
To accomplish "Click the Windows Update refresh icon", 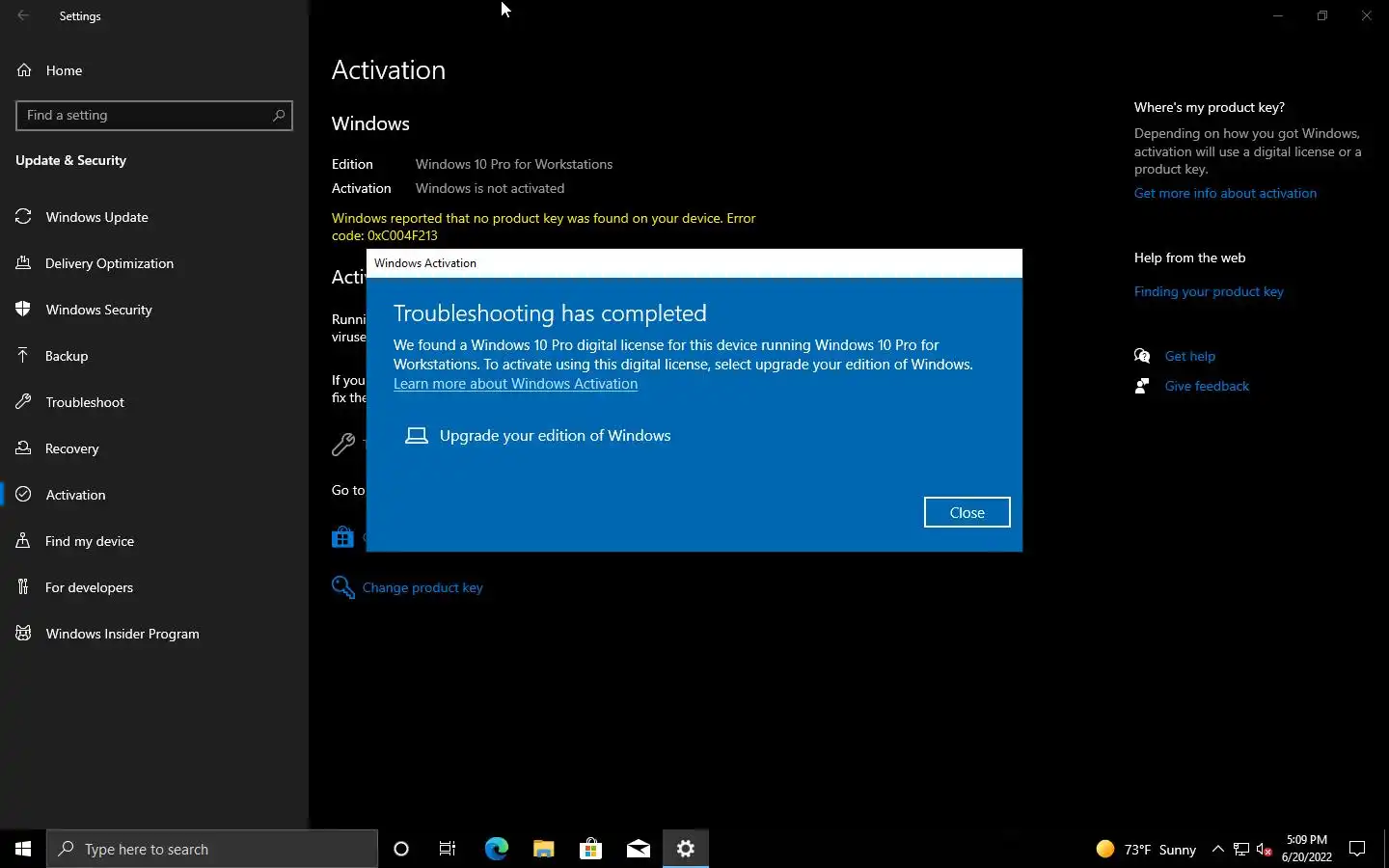I will [x=24, y=217].
